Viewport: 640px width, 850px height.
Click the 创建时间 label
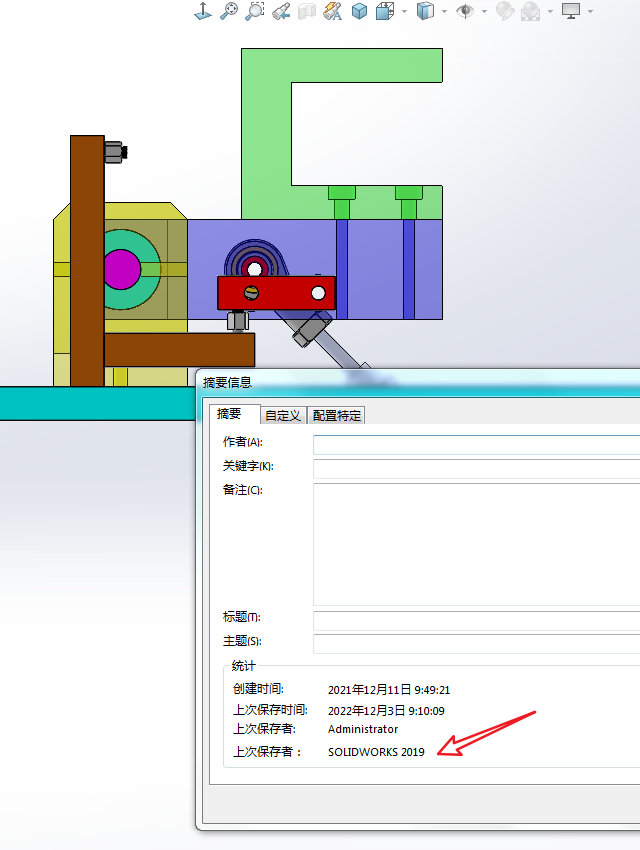coord(258,689)
